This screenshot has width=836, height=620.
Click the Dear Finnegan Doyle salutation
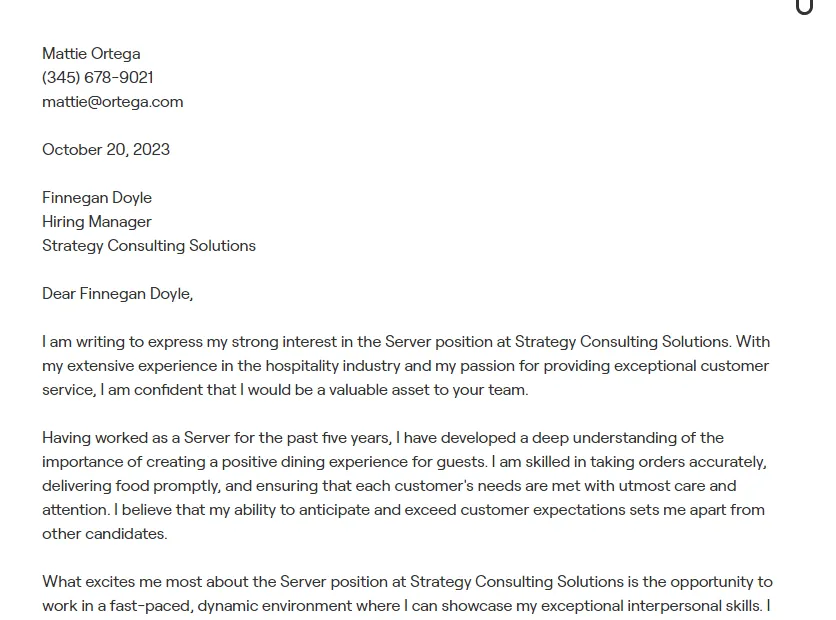point(117,294)
